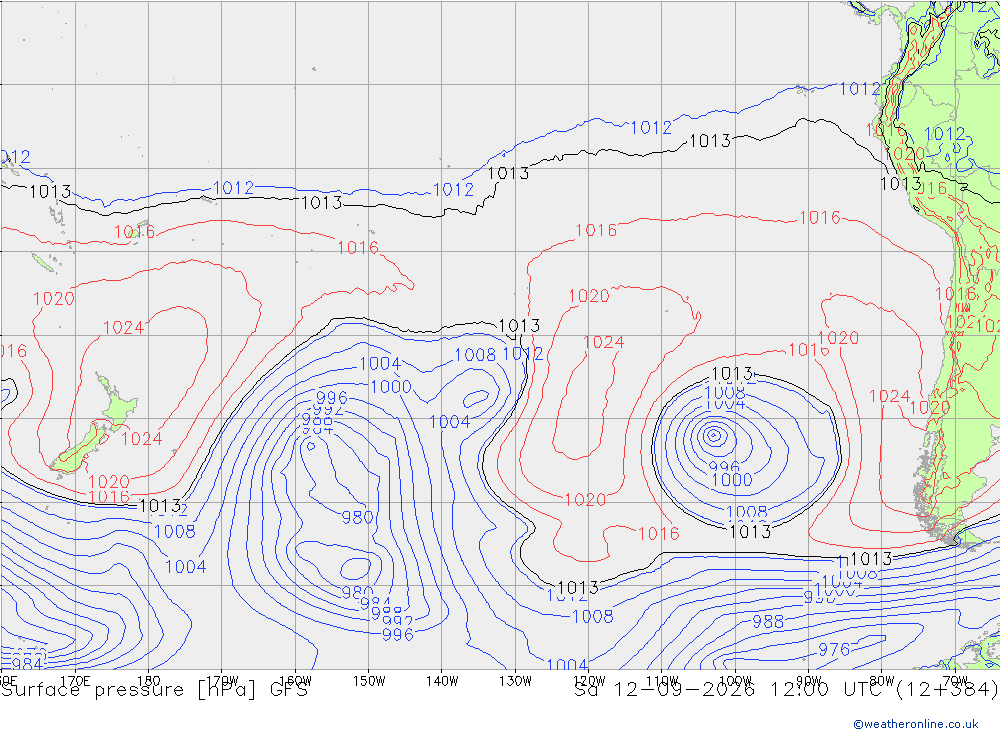
Task: Click the blue 1008 label beside 1012 near 1013
Action: [474, 355]
